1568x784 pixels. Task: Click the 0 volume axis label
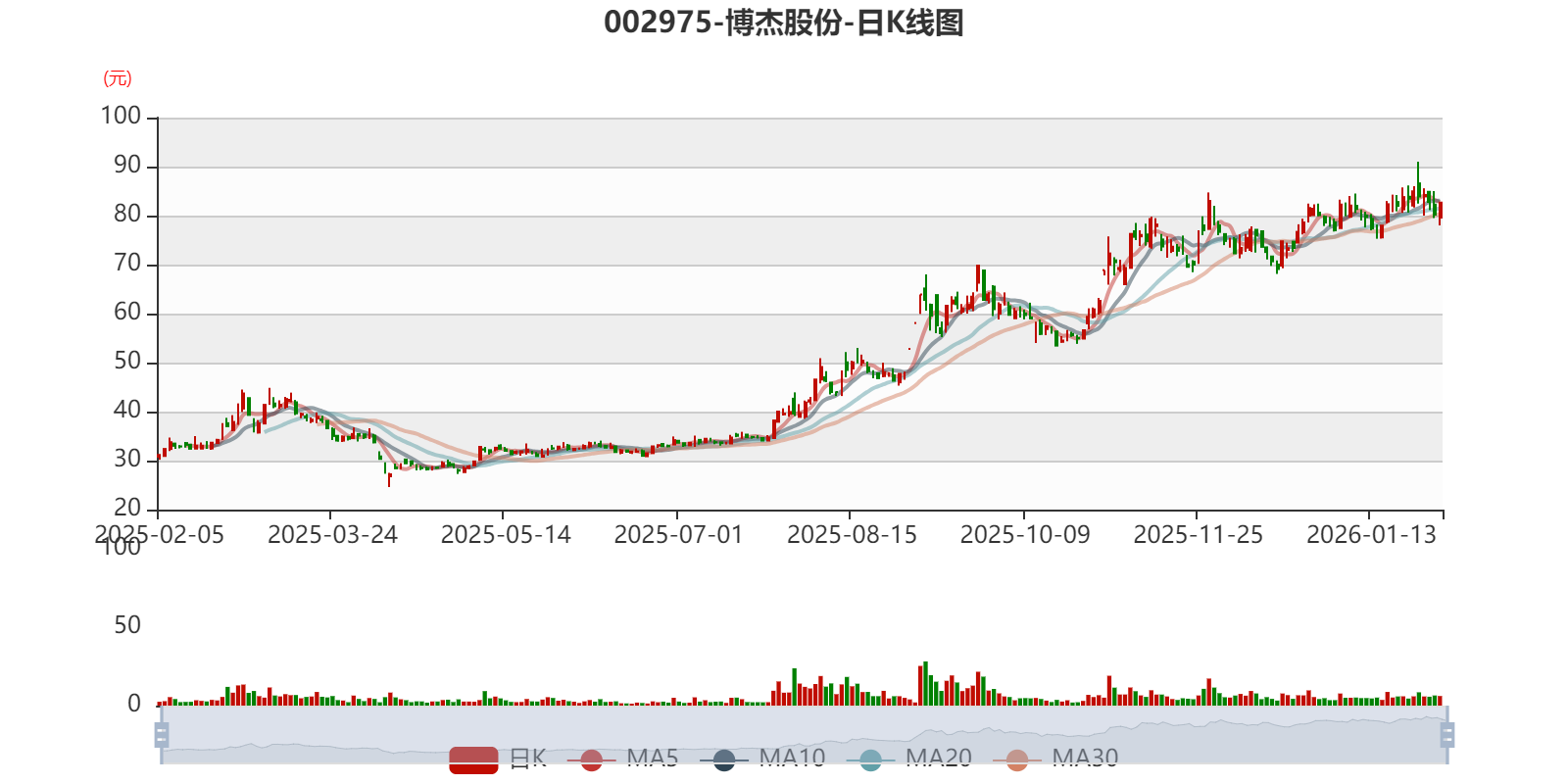[134, 703]
